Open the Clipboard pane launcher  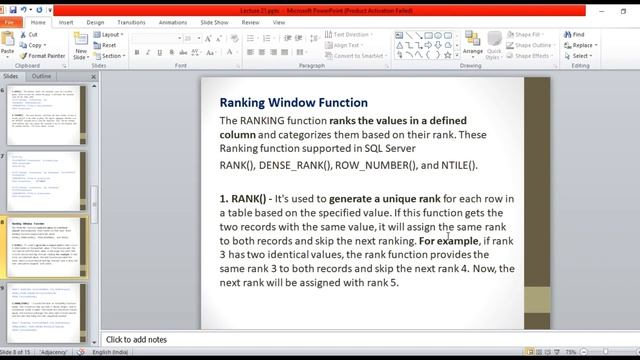pos(64,66)
